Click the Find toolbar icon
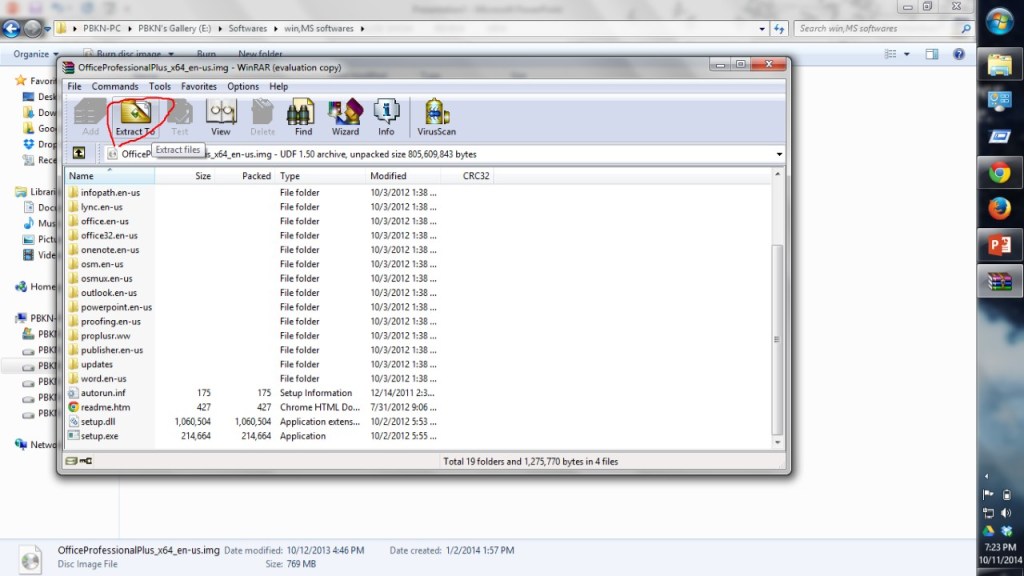The height and width of the screenshot is (576, 1024). pyautogui.click(x=303, y=116)
